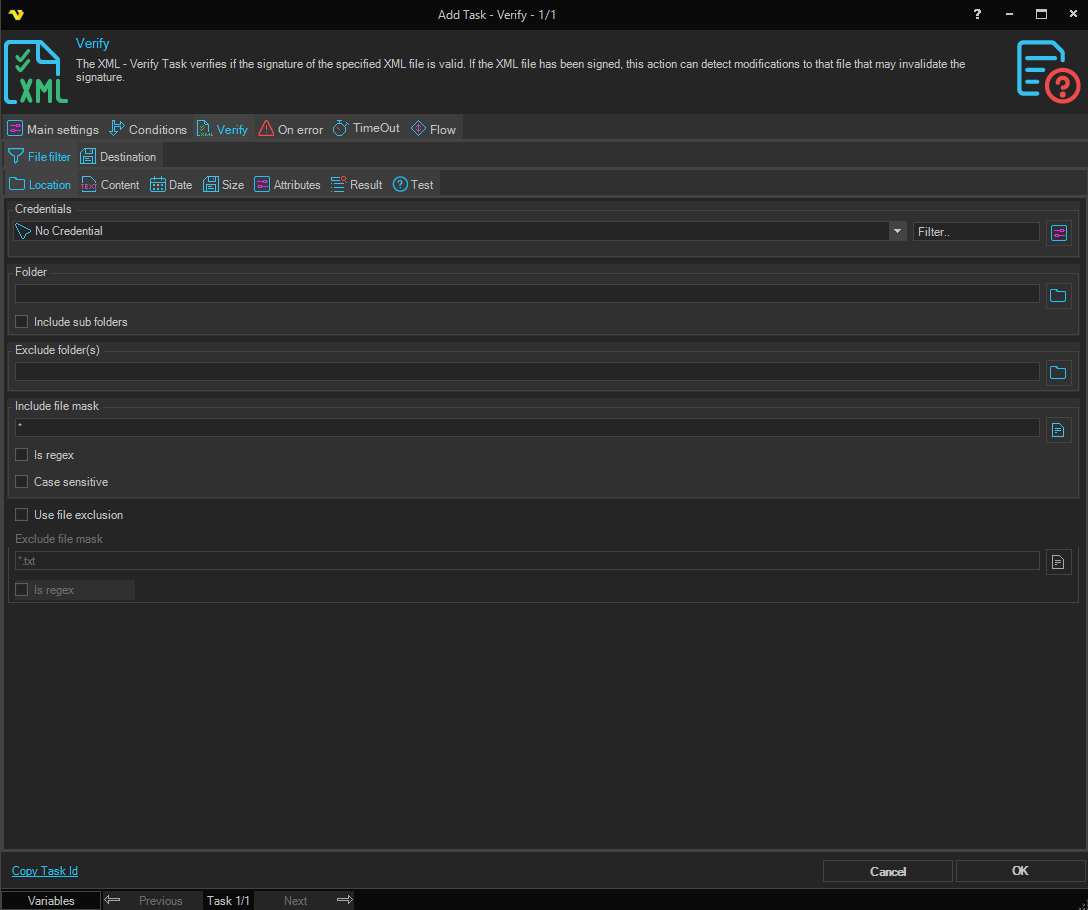Select the Destination sub-tab

[118, 157]
